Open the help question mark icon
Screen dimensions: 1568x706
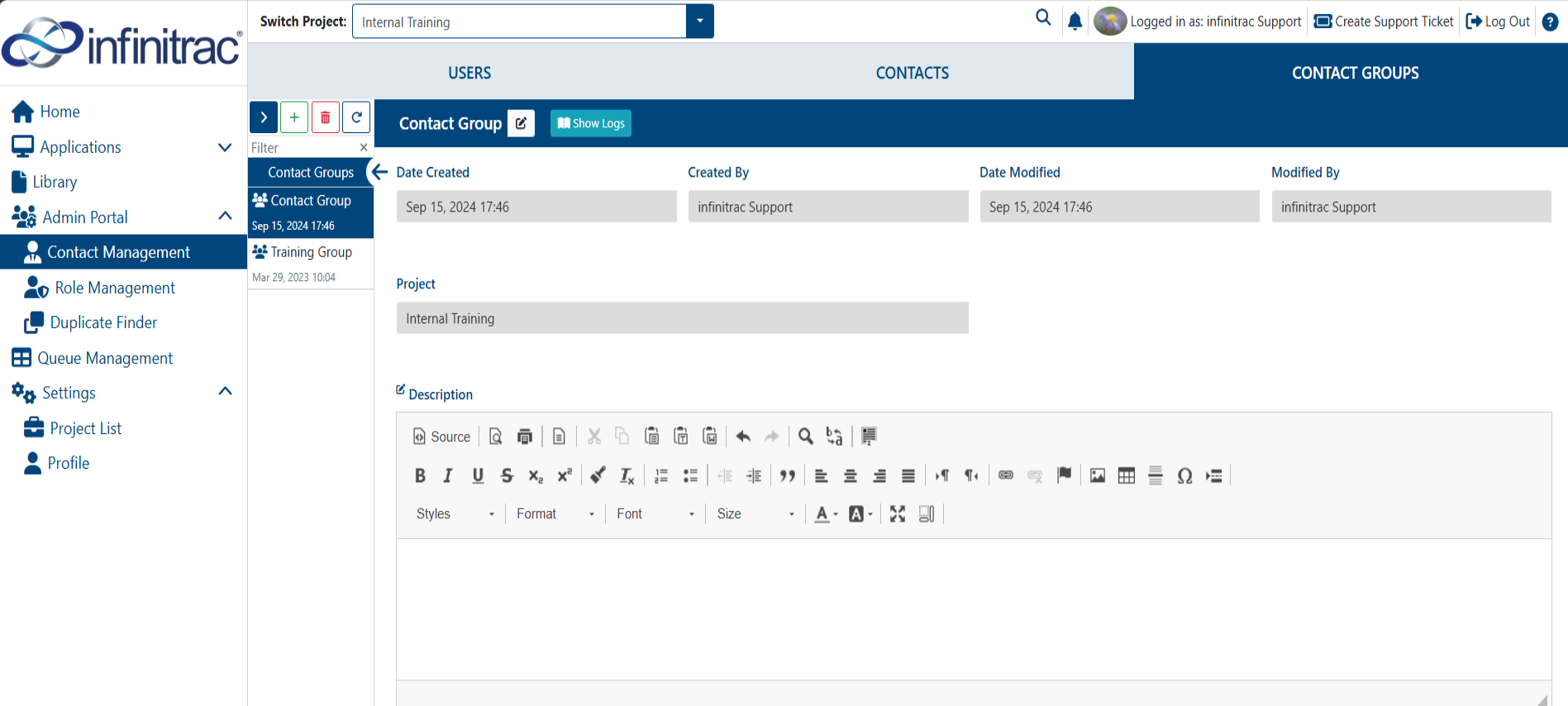(1551, 21)
